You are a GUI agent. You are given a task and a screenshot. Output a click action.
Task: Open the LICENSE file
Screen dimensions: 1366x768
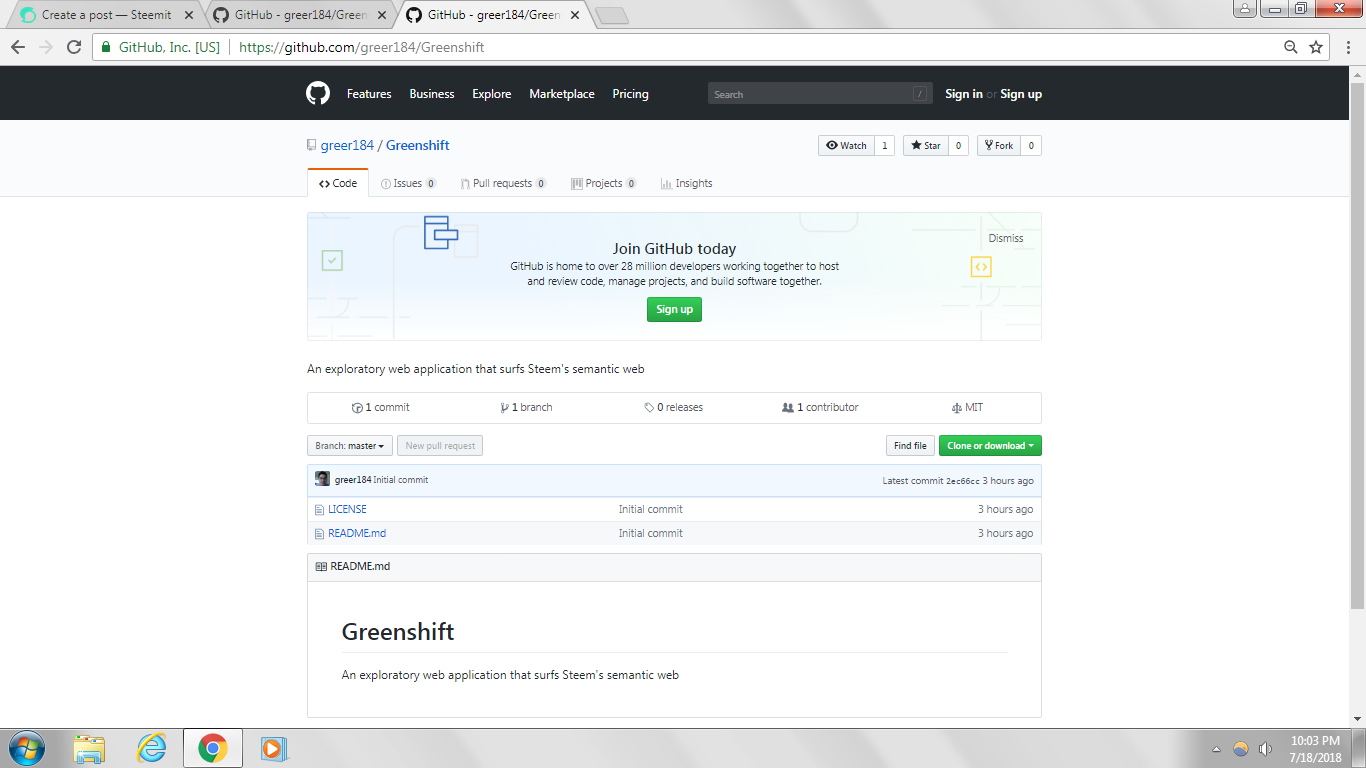coord(347,510)
